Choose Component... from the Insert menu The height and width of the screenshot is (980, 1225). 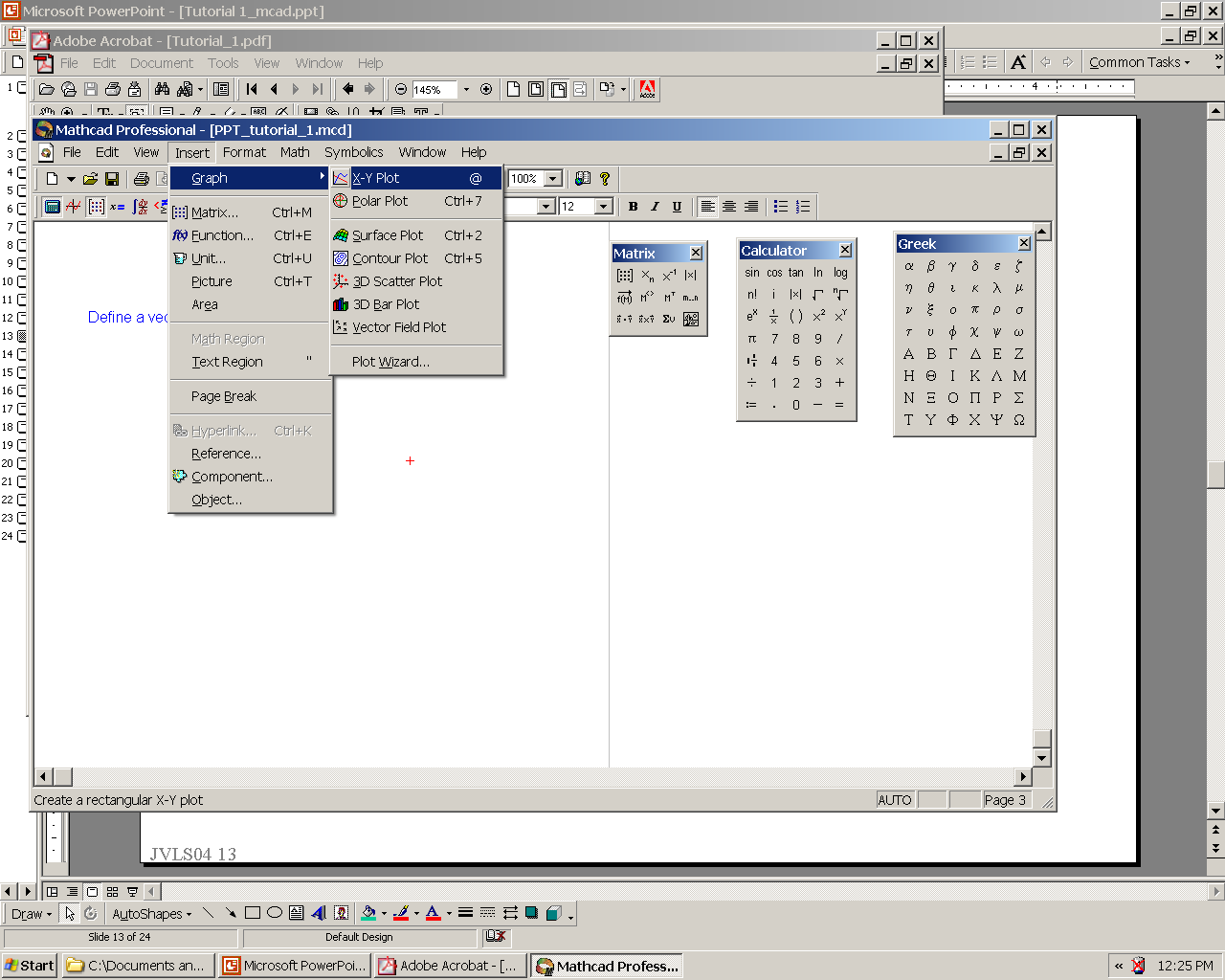click(251, 477)
